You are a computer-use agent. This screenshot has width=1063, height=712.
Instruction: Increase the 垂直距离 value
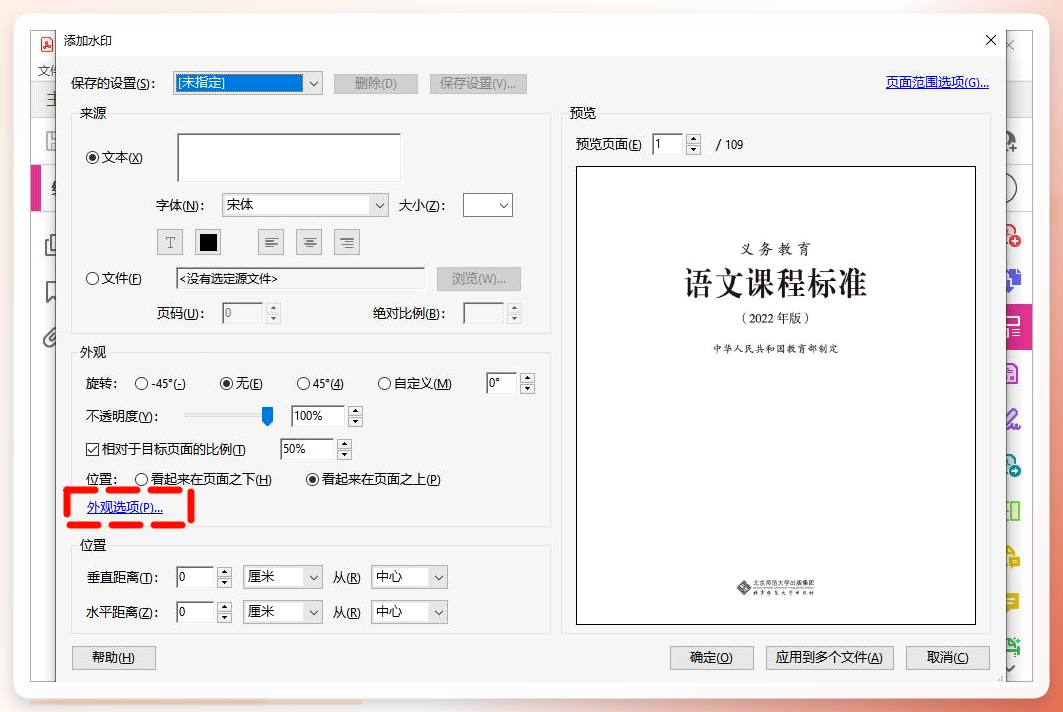coord(224,572)
